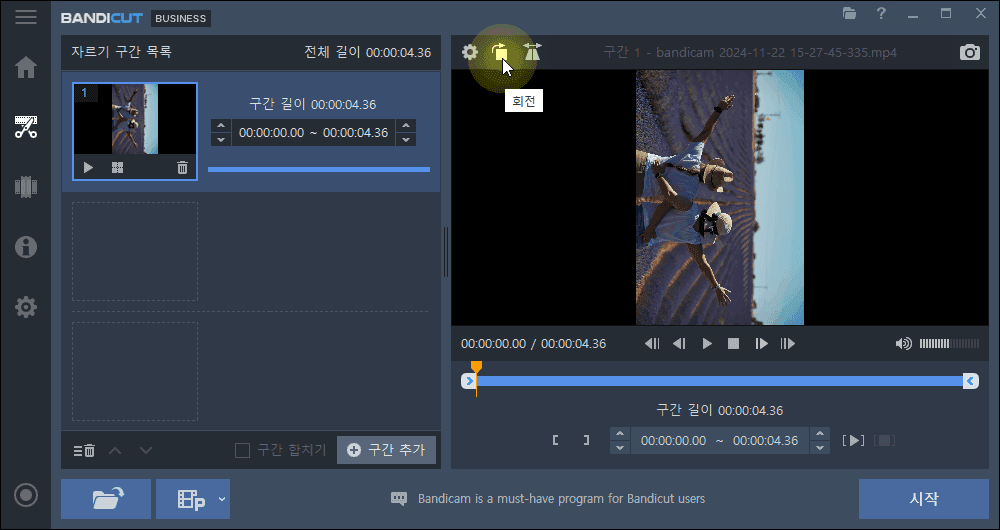1000x530 pixels.
Task: Click the video preview image
Action: 719,198
